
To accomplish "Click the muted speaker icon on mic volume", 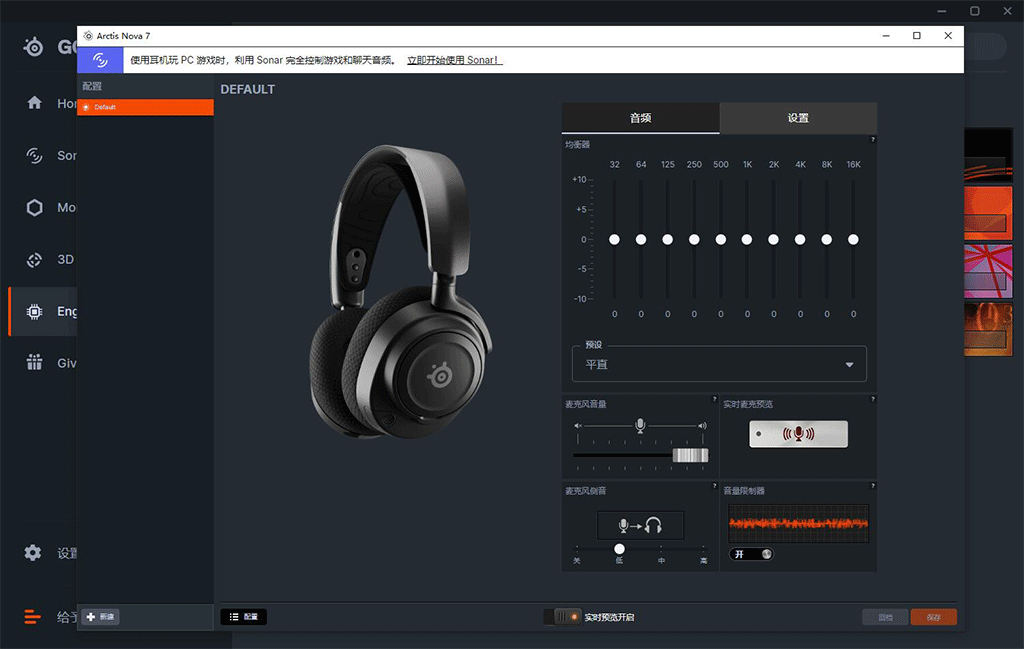I will [577, 426].
